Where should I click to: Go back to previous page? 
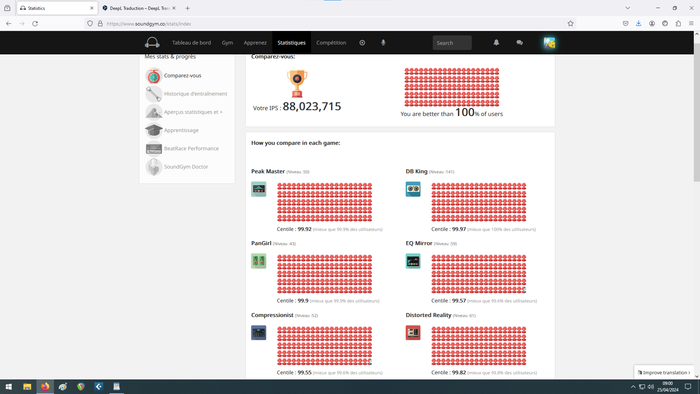(8, 24)
